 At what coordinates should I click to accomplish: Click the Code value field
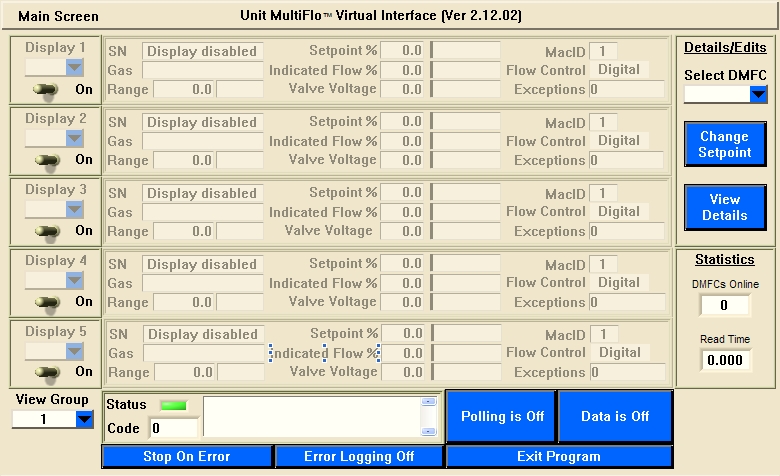[174, 428]
